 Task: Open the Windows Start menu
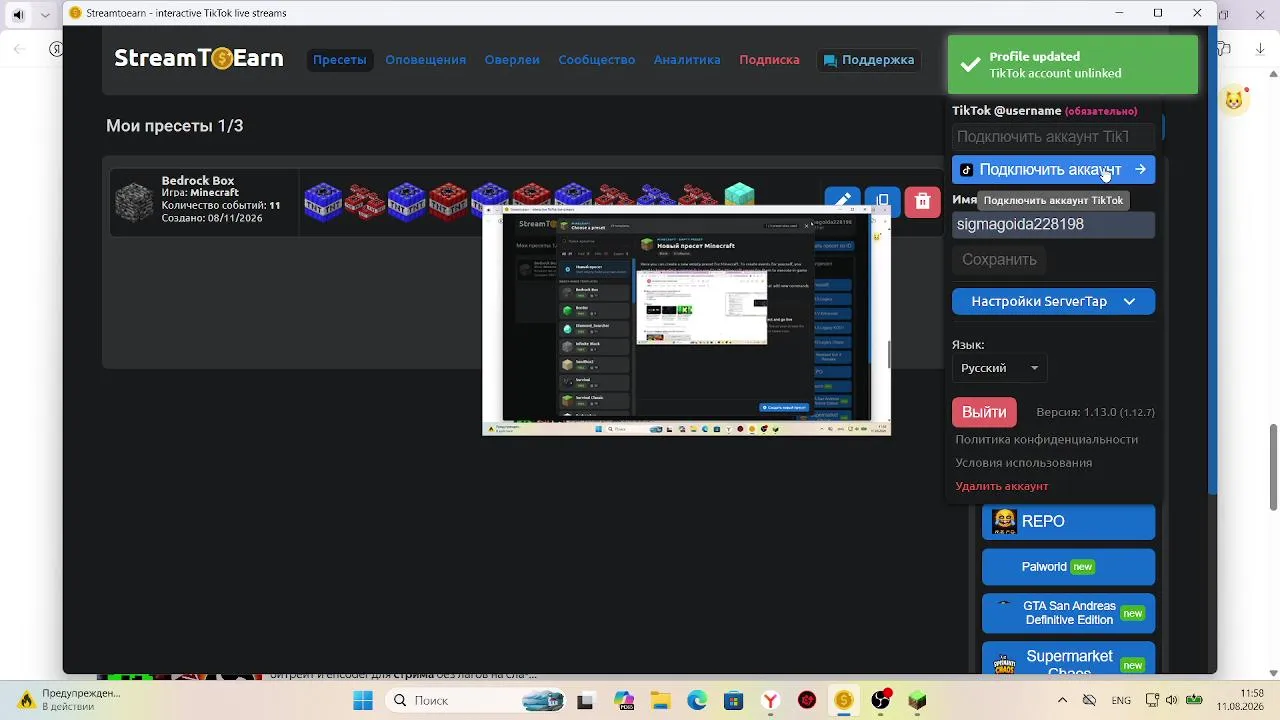pyautogui.click(x=363, y=700)
